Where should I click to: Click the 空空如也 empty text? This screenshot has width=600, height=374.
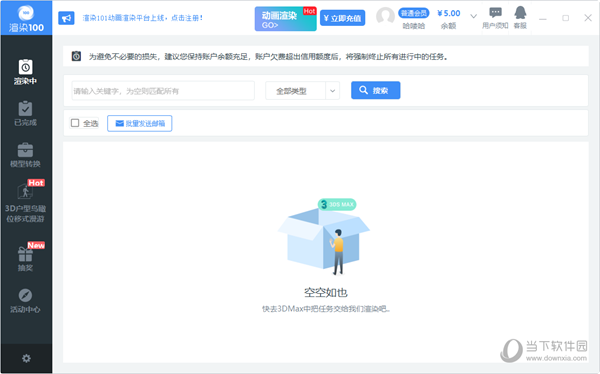click(326, 292)
